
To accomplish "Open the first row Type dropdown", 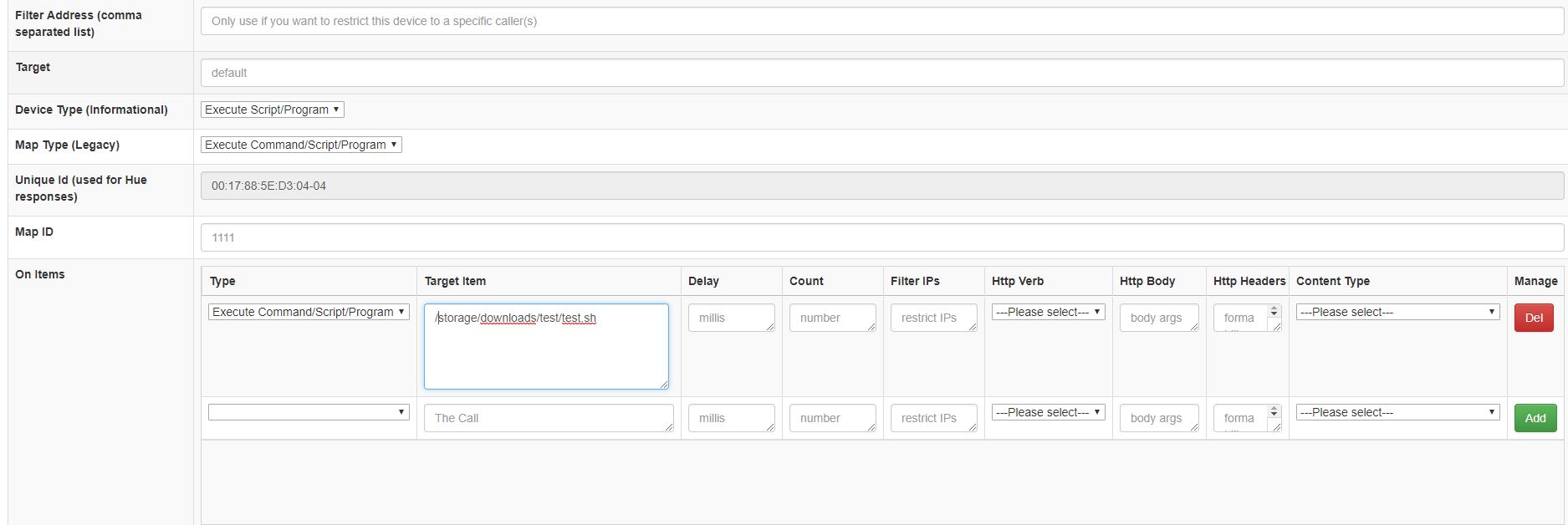I will 309,312.
